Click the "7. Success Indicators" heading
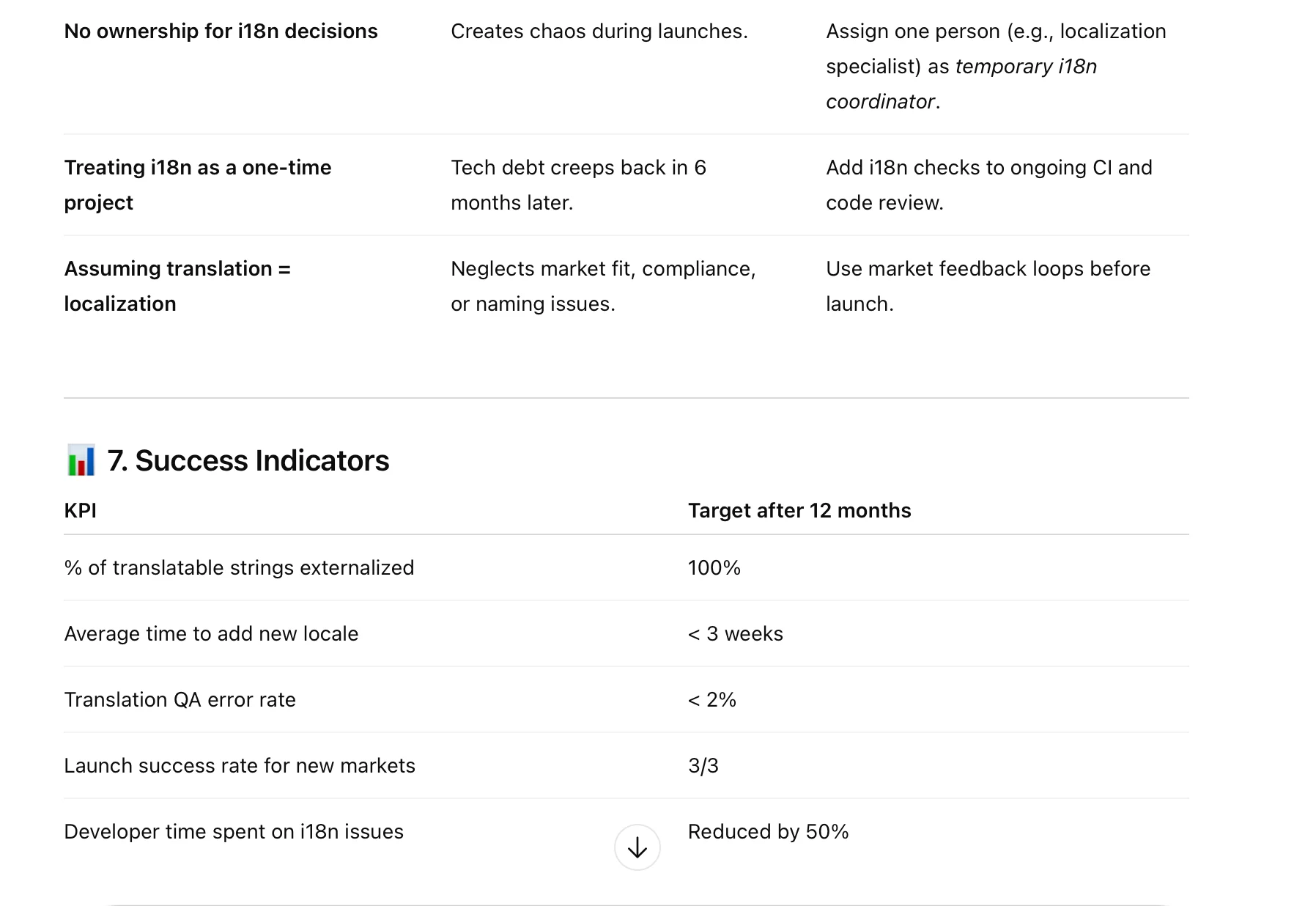The height and width of the screenshot is (906, 1316). pyautogui.click(x=248, y=460)
